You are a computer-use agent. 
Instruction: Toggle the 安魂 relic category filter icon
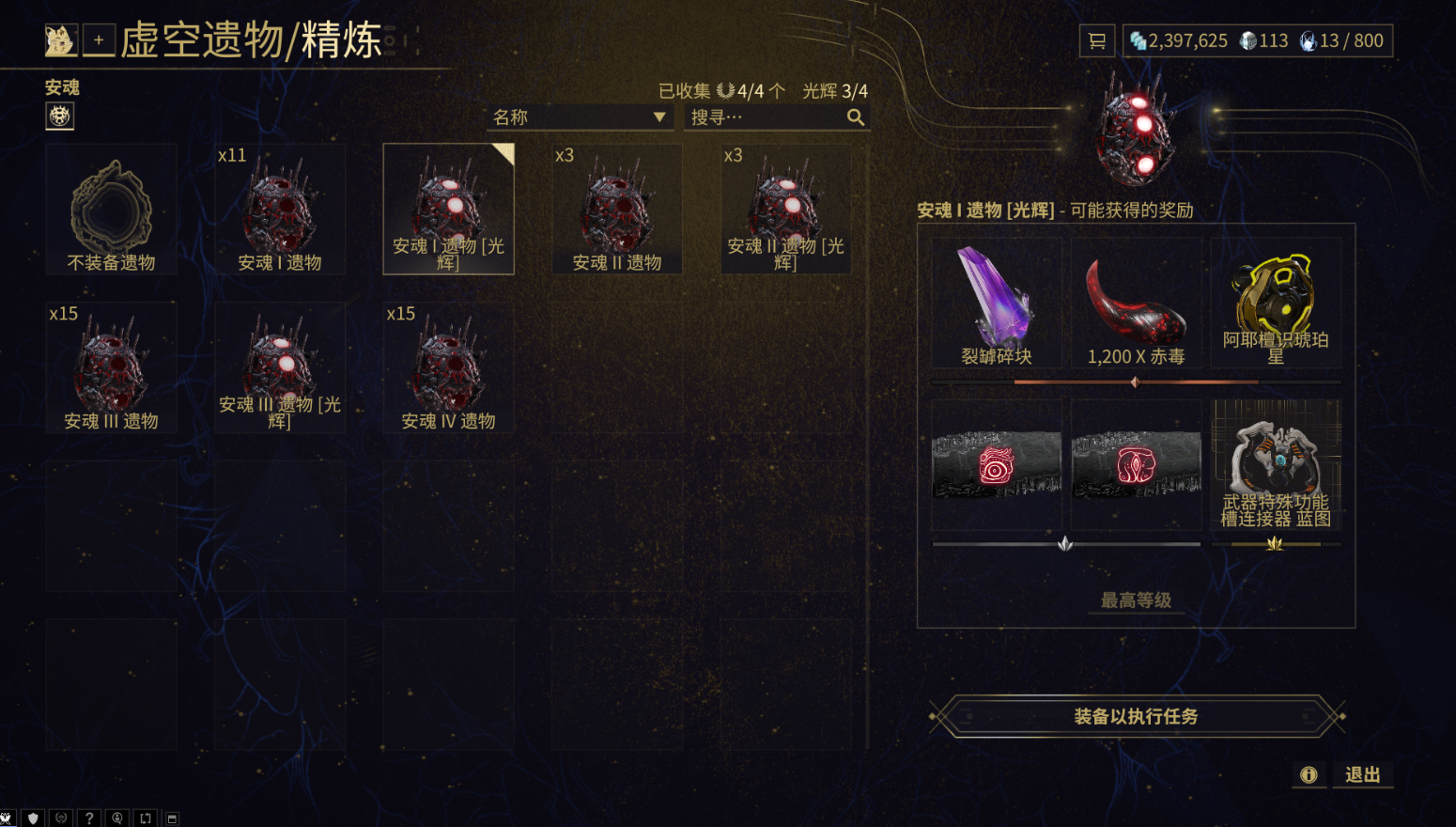(59, 116)
